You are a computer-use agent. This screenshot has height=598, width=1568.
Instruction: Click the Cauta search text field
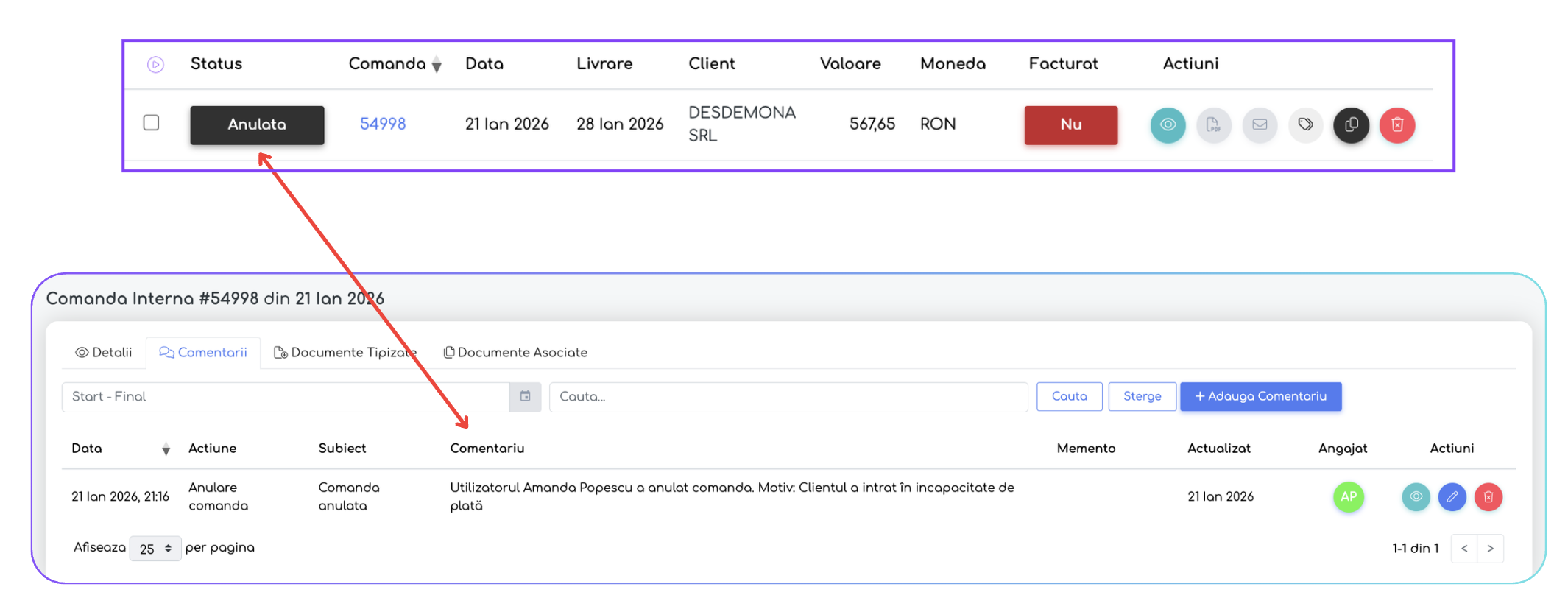pos(788,397)
